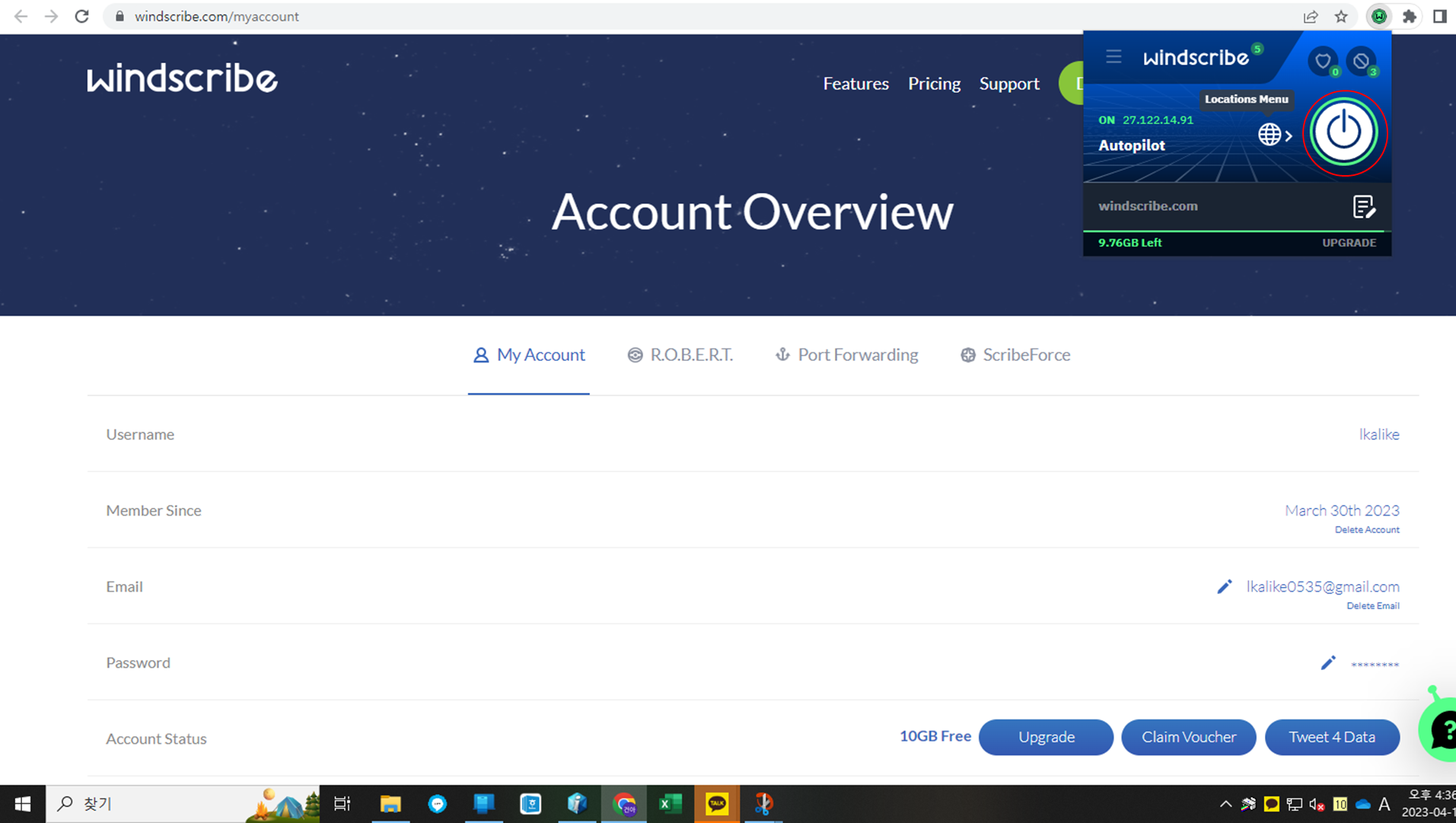Open File Explorer from the taskbar
Screen dimensions: 1456x823
[x=390, y=804]
